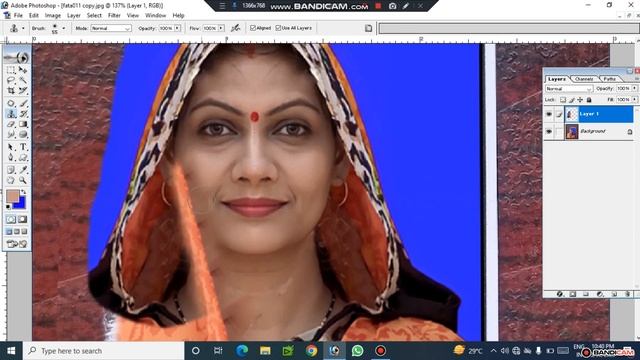Swap foreground and background colors
640x360 pixels.
pyautogui.click(x=24, y=192)
